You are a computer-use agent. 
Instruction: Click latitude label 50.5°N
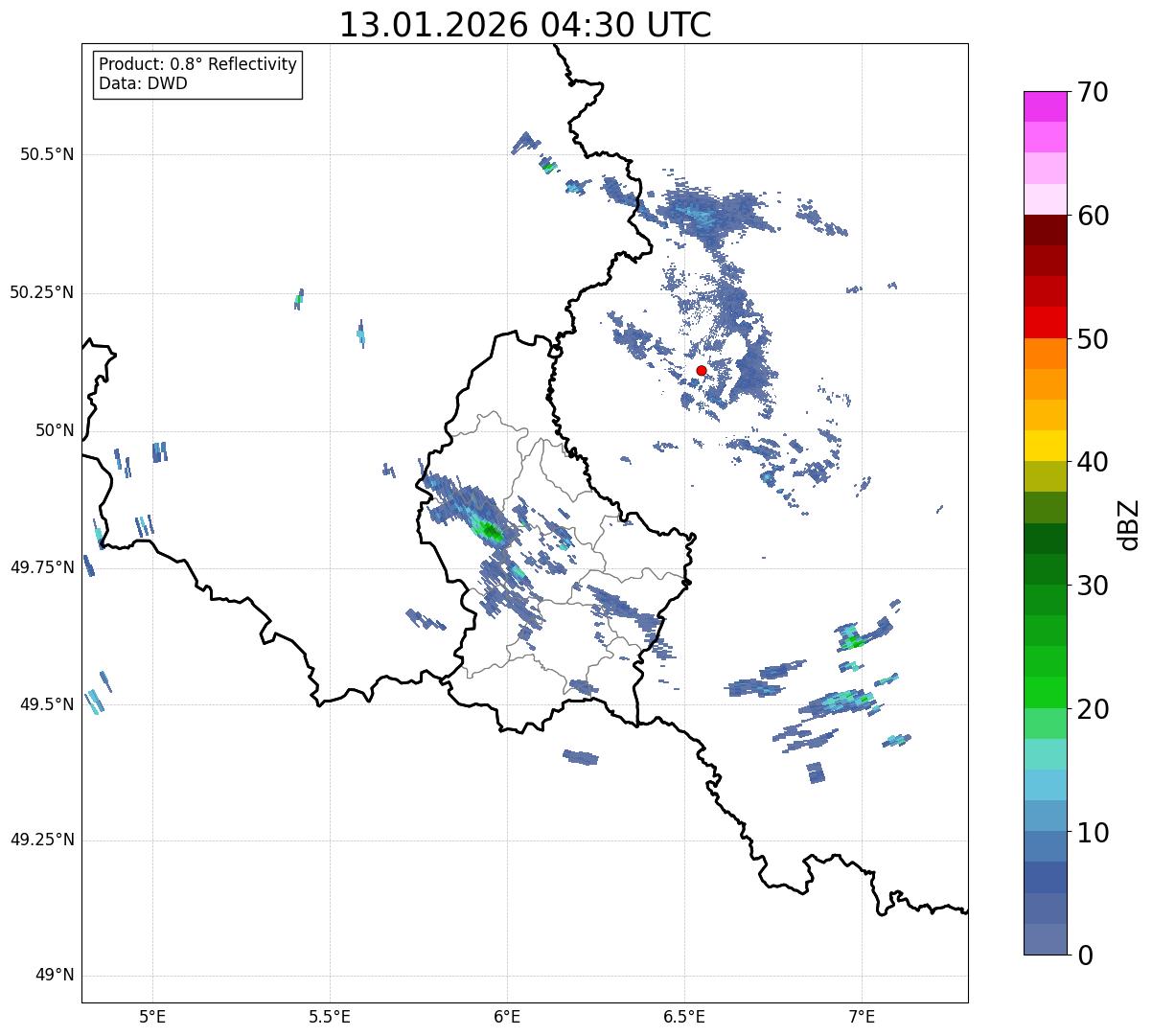(x=46, y=154)
